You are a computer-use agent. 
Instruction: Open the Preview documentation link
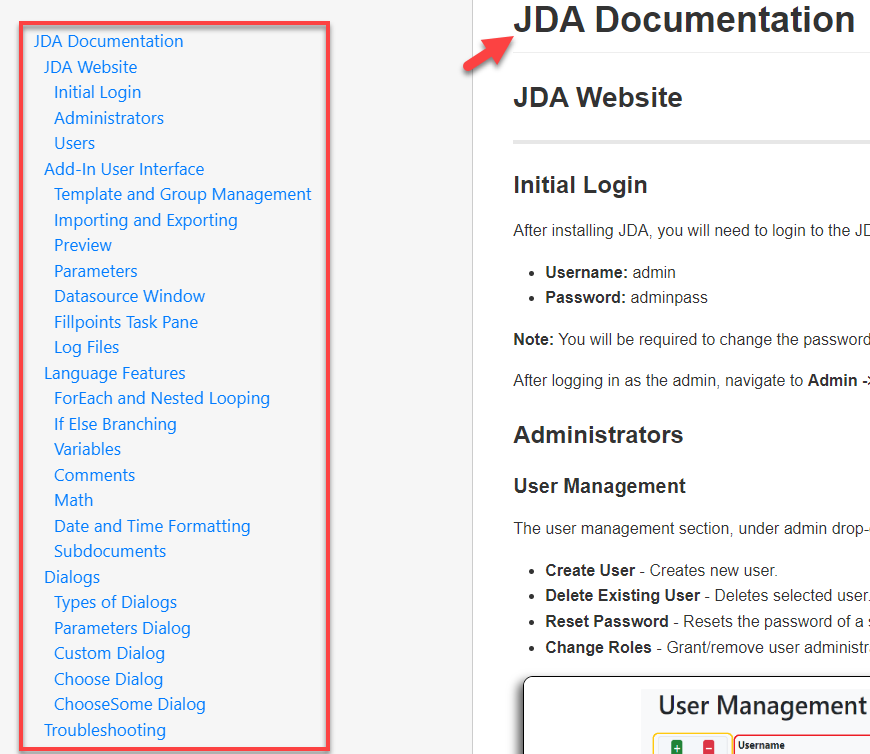(83, 245)
